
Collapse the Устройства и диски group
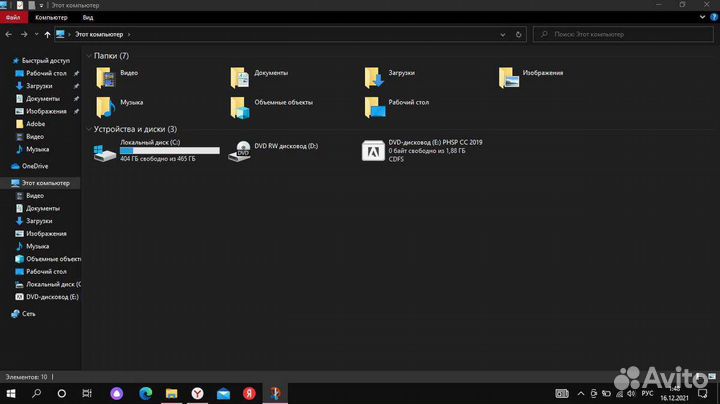(x=89, y=129)
